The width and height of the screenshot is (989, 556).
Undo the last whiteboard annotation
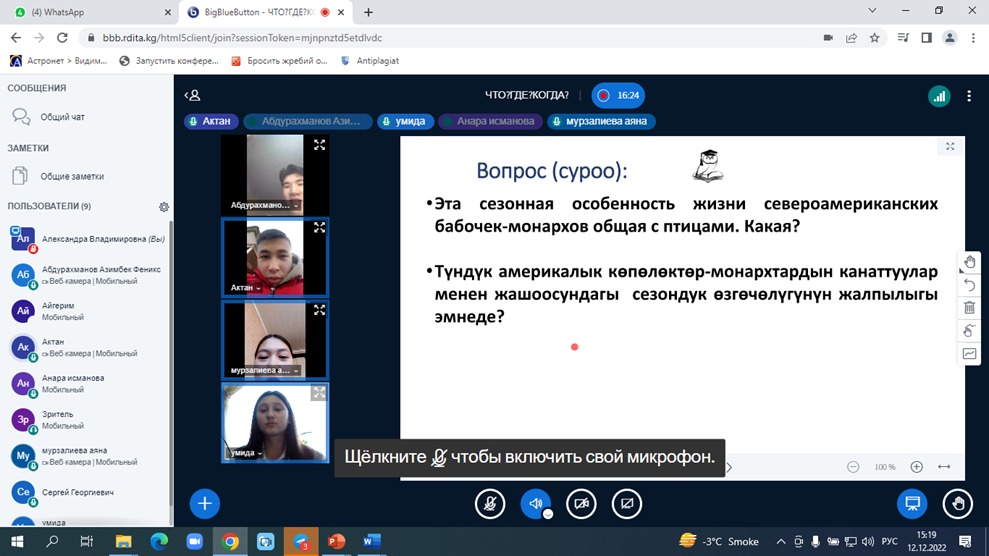point(969,285)
